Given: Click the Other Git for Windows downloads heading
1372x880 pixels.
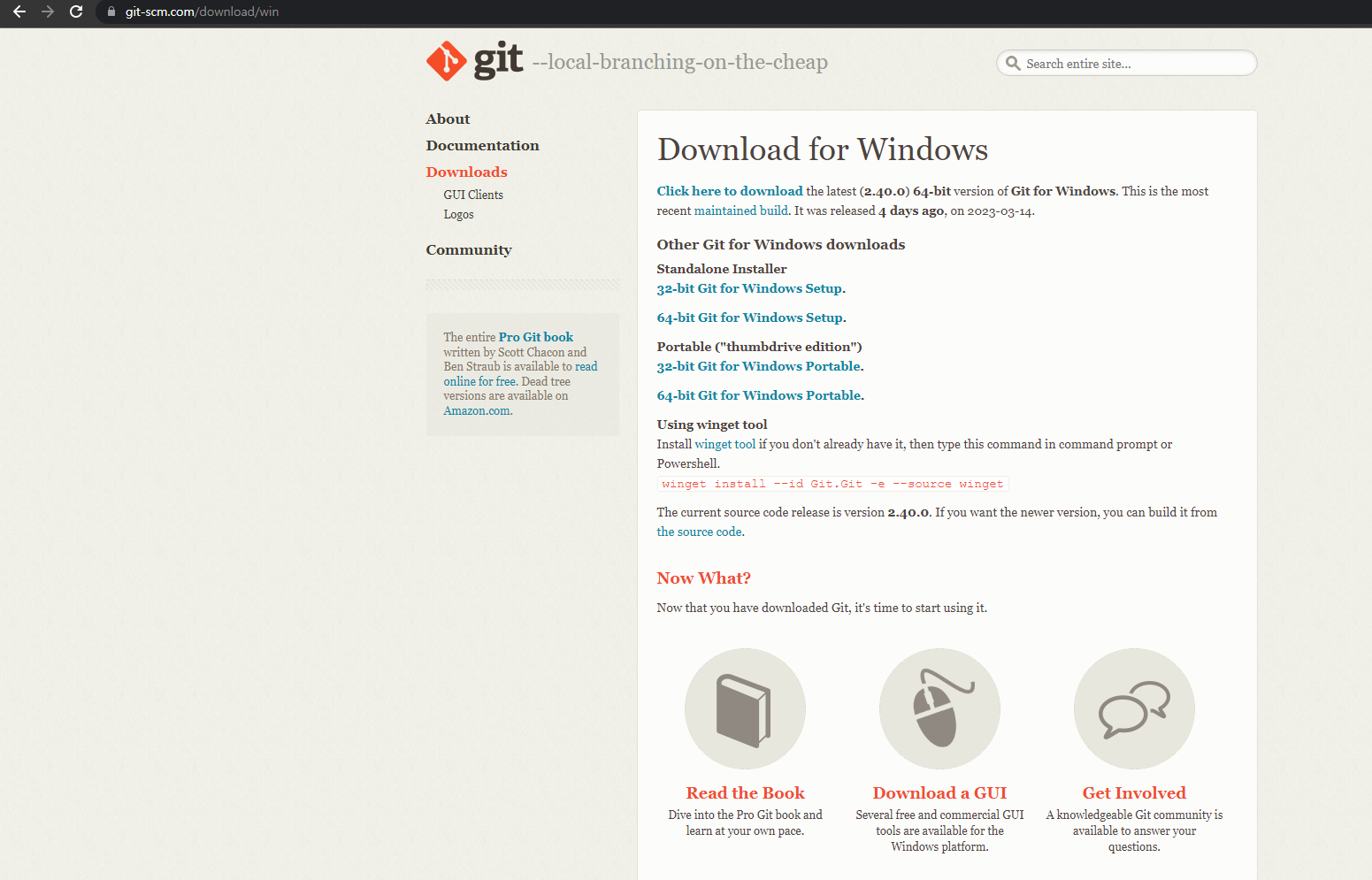Looking at the screenshot, I should 780,244.
